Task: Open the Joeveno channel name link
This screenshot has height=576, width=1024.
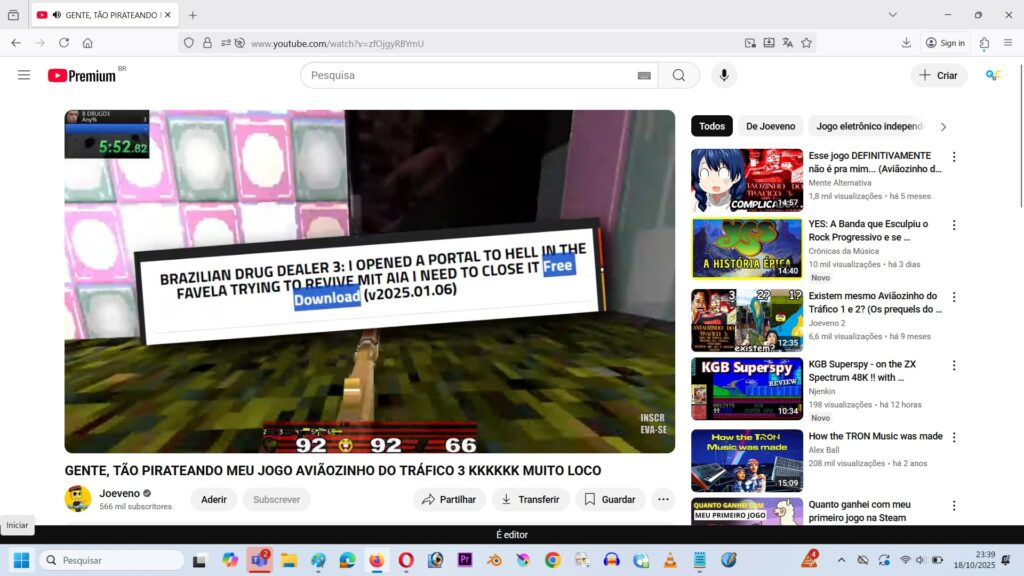Action: (x=119, y=493)
